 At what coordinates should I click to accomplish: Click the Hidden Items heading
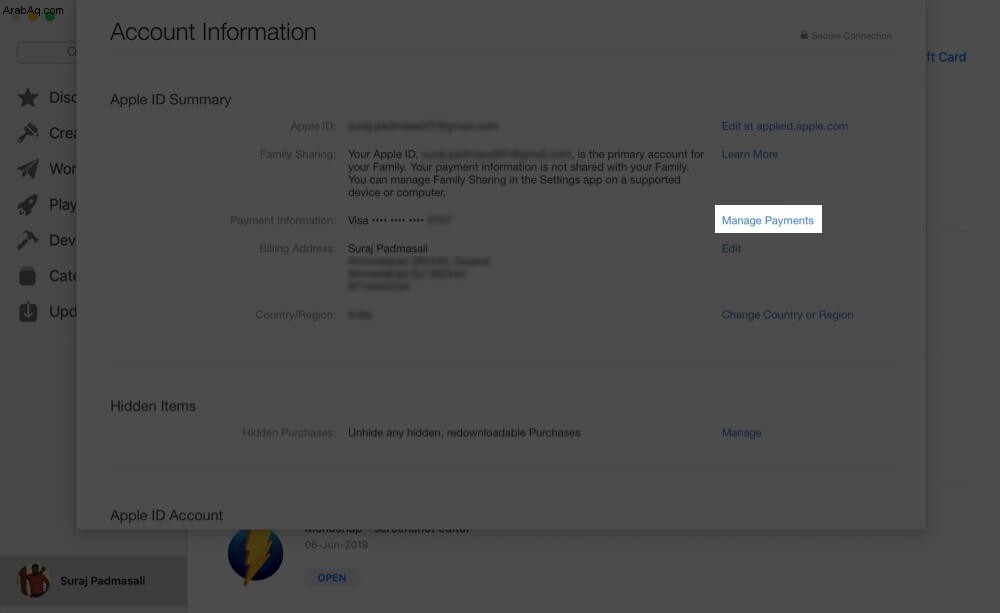pyautogui.click(x=153, y=406)
